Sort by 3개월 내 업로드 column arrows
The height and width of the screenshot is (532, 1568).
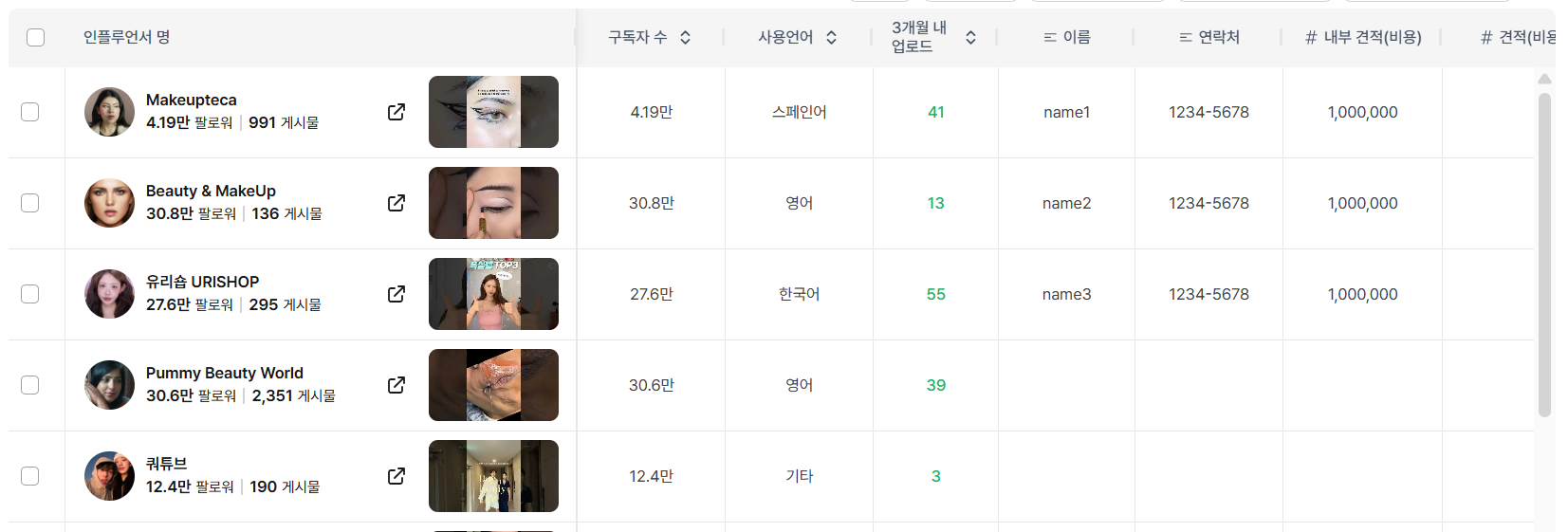(x=970, y=37)
